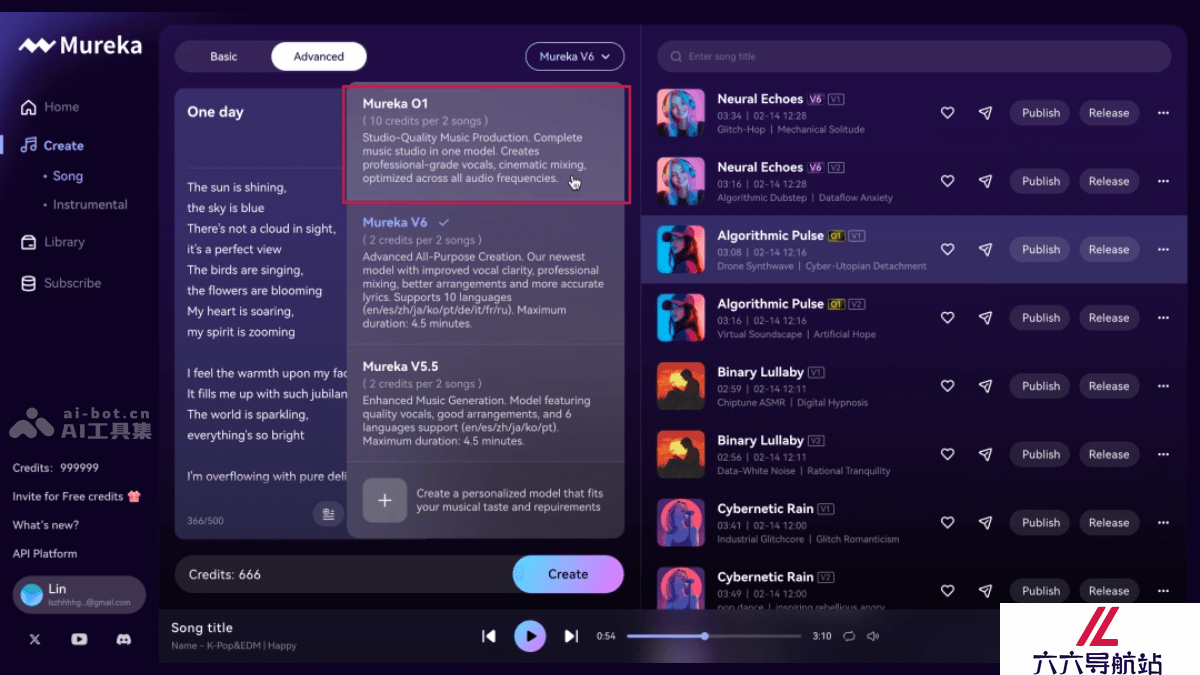
Task: Click Cybernetic Rain V1 cover thumbnail
Action: click(x=681, y=522)
